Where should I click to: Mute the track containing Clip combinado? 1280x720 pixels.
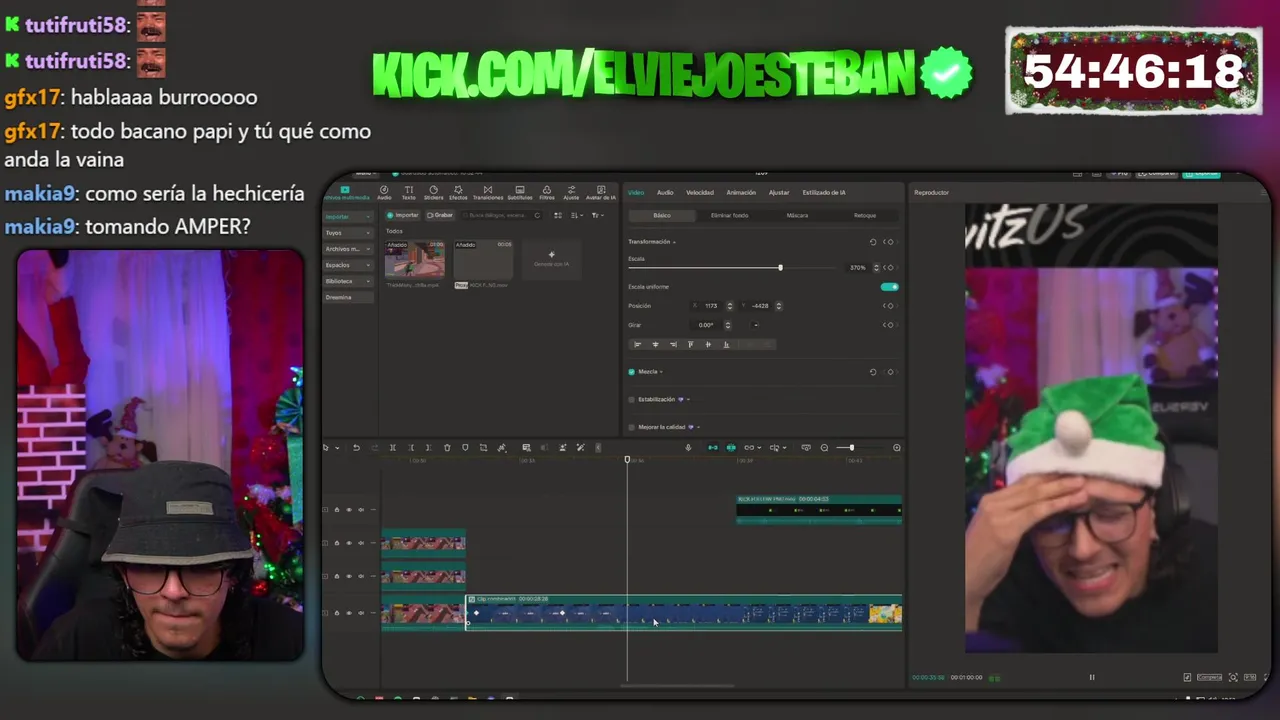(x=361, y=613)
